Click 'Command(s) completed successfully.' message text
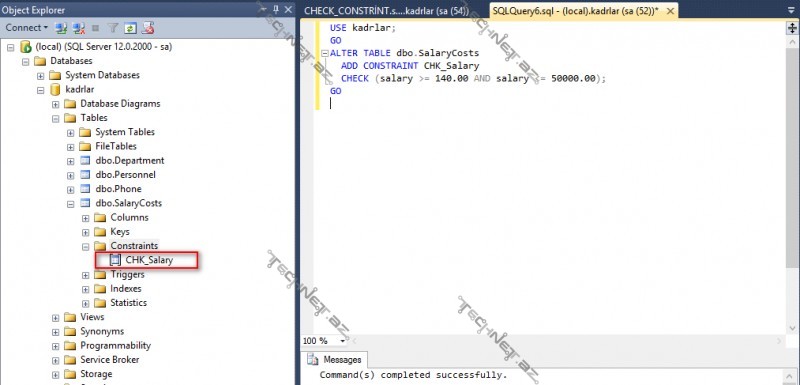This screenshot has height=385, width=800. pos(414,375)
